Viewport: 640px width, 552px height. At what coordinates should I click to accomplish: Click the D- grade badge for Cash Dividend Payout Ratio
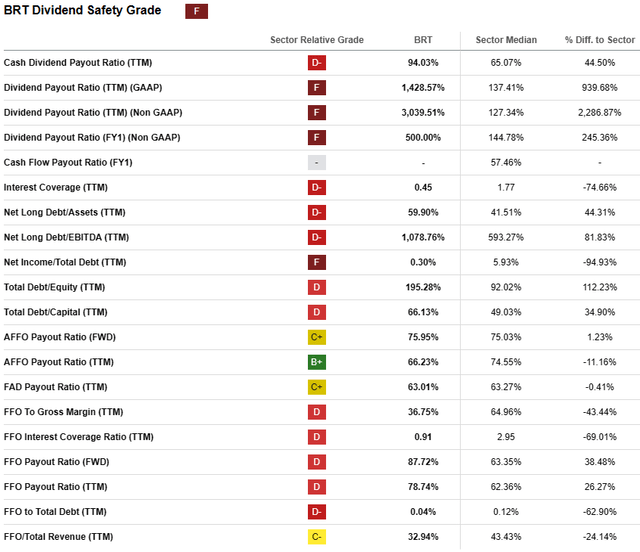[x=317, y=63]
